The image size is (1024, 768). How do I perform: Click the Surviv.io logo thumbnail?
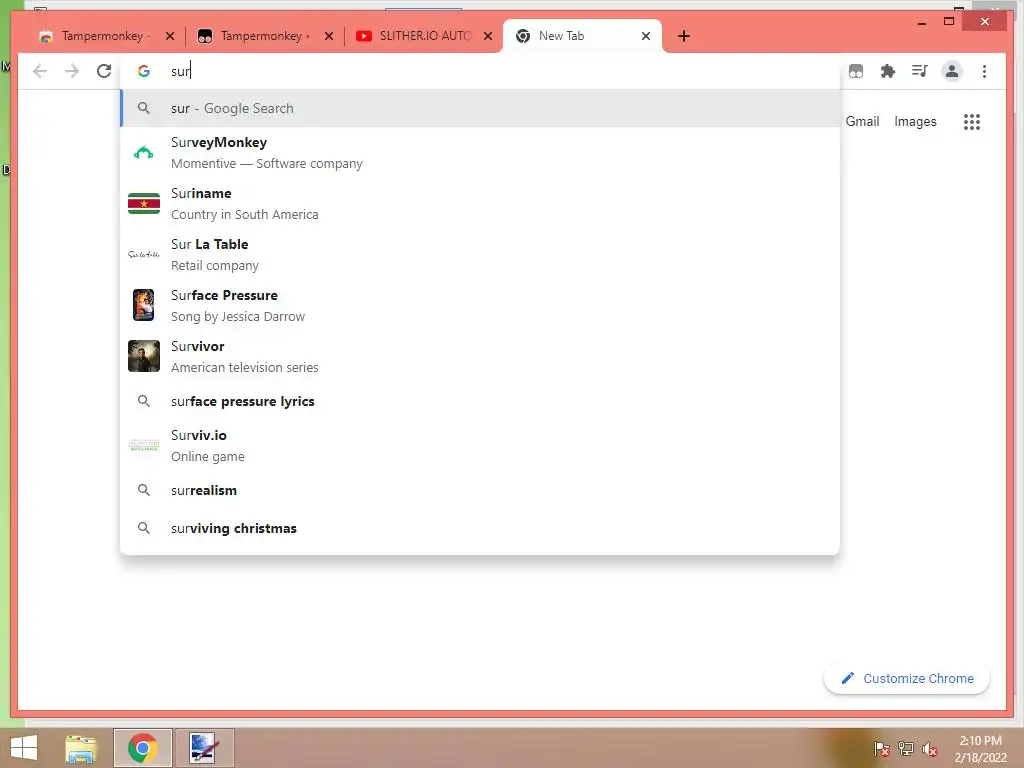point(144,445)
